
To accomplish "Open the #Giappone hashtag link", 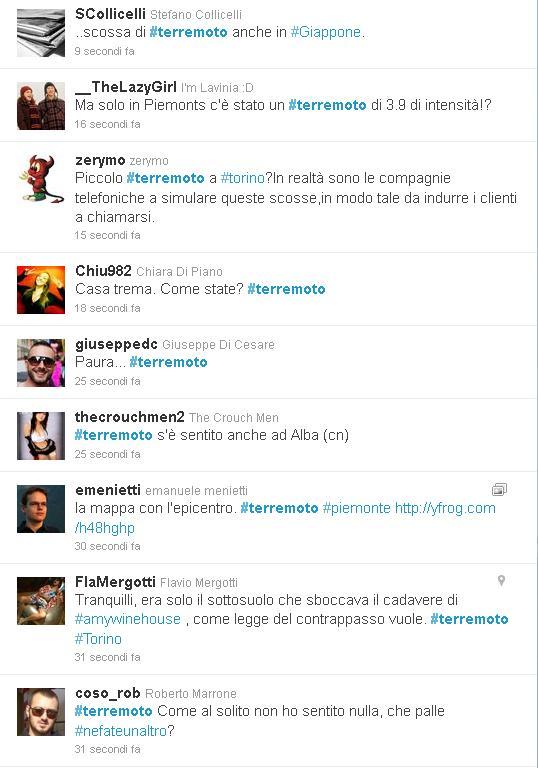I will pos(326,32).
